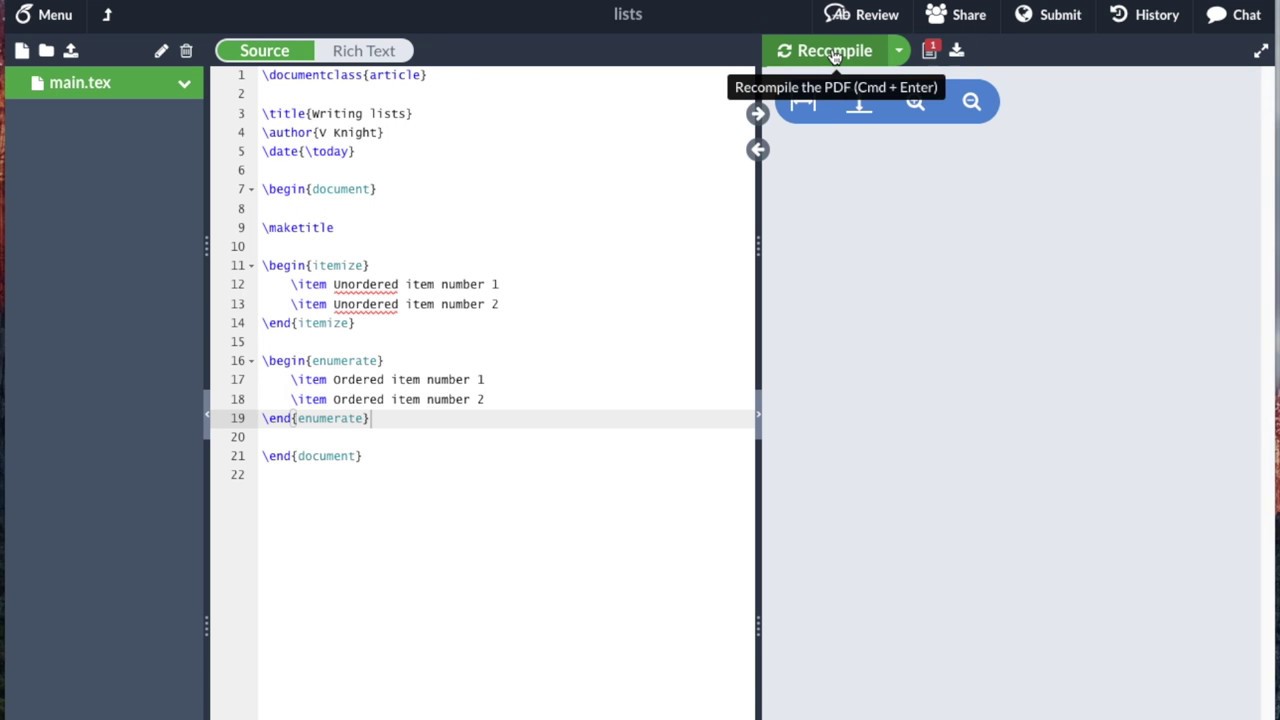The width and height of the screenshot is (1280, 720).
Task: Click 'Unordered item number 2' text
Action: point(415,304)
